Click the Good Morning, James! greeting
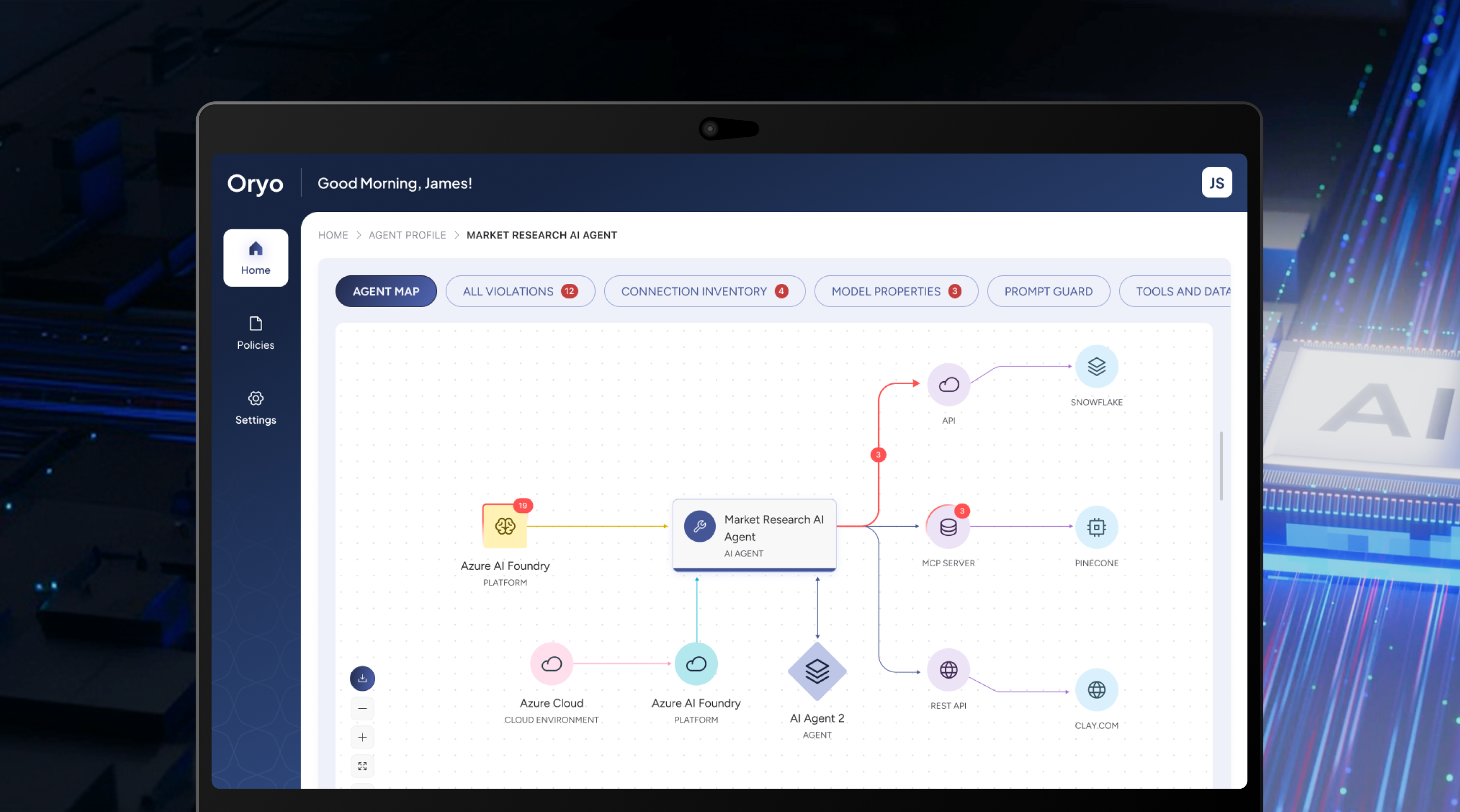 click(x=394, y=183)
